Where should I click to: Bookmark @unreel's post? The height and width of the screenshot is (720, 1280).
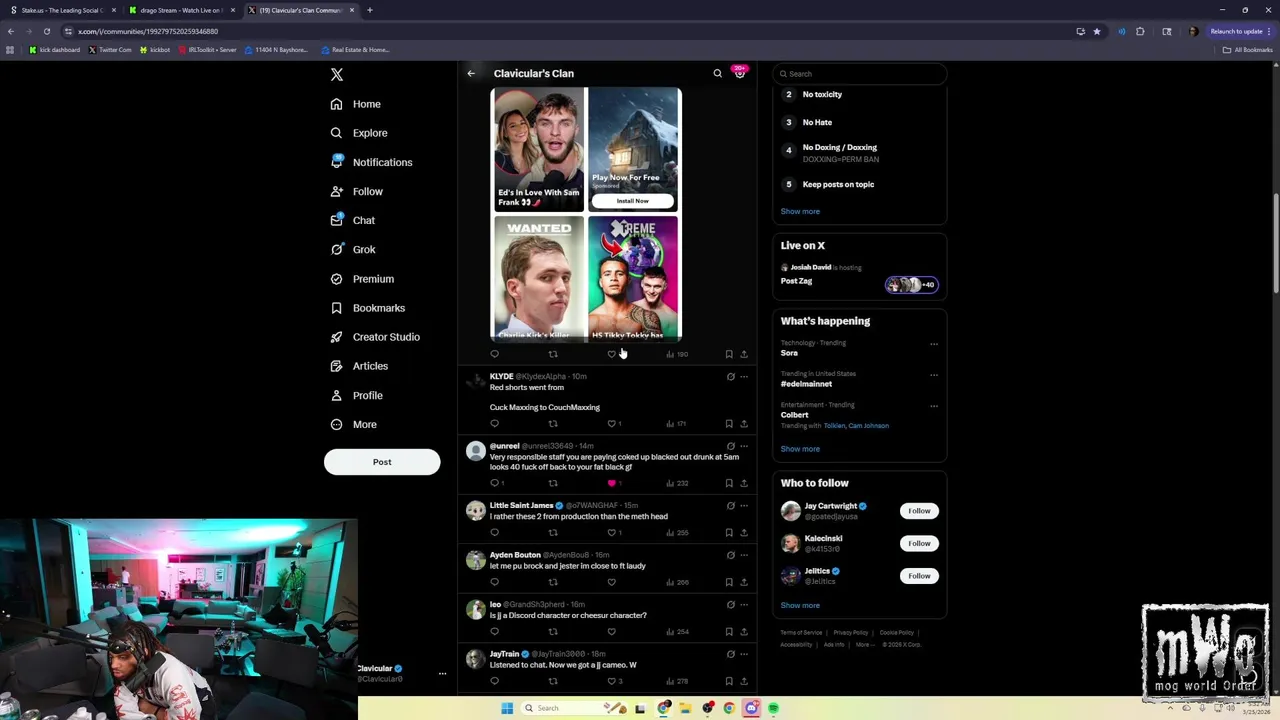tap(729, 483)
